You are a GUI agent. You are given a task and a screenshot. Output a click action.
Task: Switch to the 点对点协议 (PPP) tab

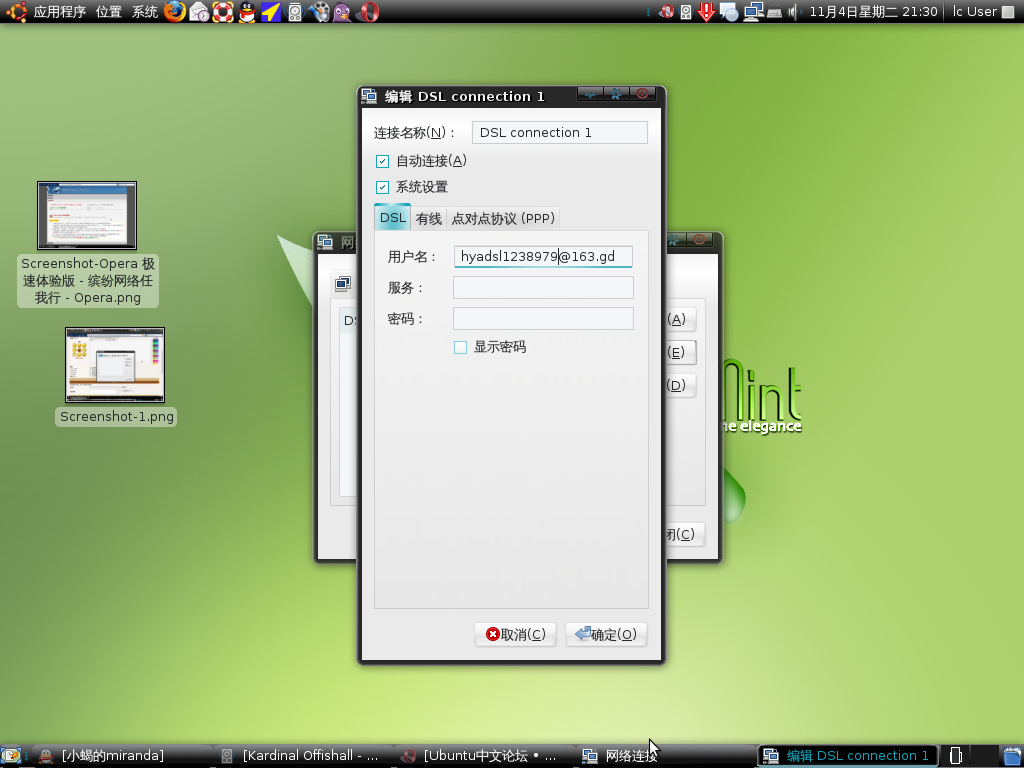coord(503,219)
